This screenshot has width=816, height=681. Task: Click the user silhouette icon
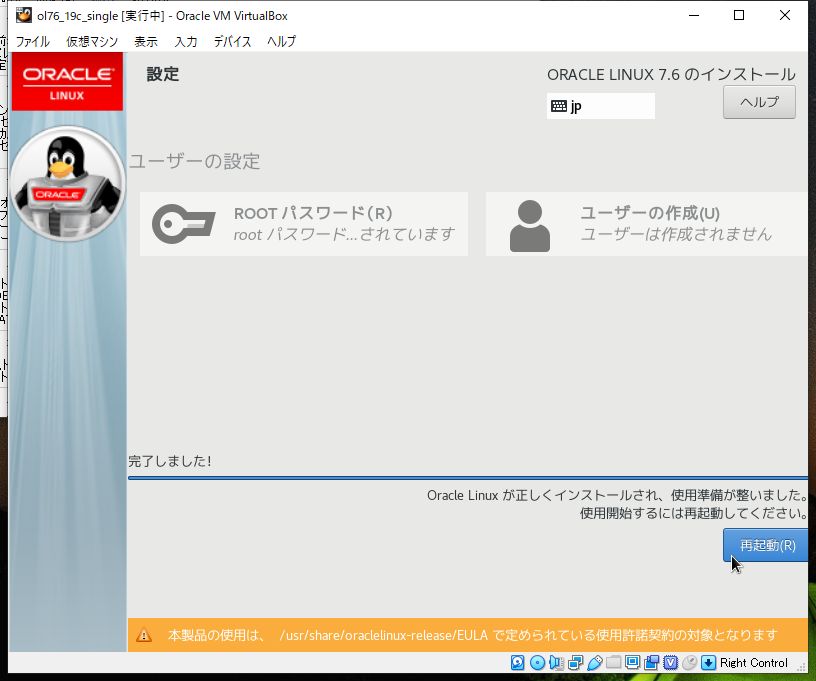530,226
